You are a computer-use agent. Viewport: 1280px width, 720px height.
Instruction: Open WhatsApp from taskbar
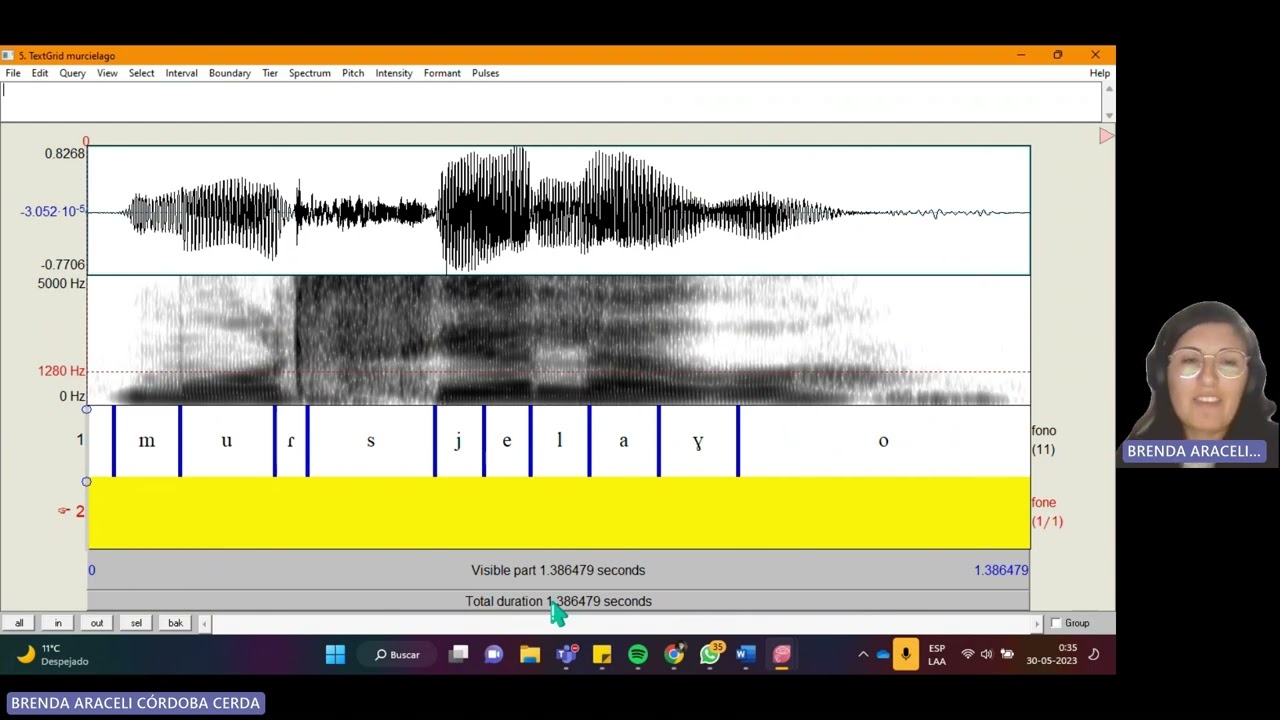tap(710, 655)
